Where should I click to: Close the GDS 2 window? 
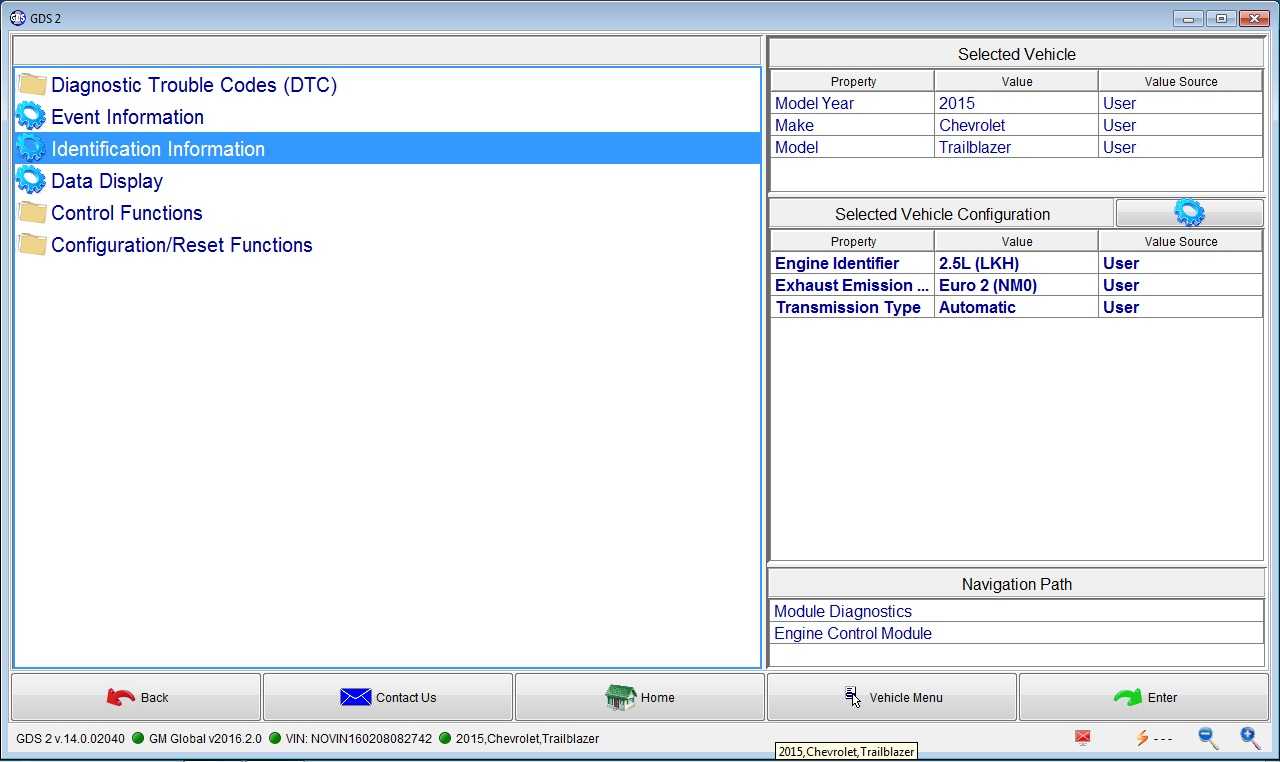1254,18
